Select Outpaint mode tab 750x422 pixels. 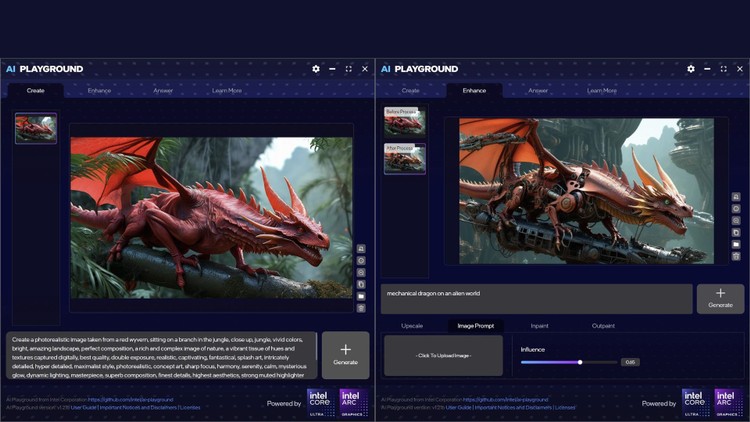point(603,326)
